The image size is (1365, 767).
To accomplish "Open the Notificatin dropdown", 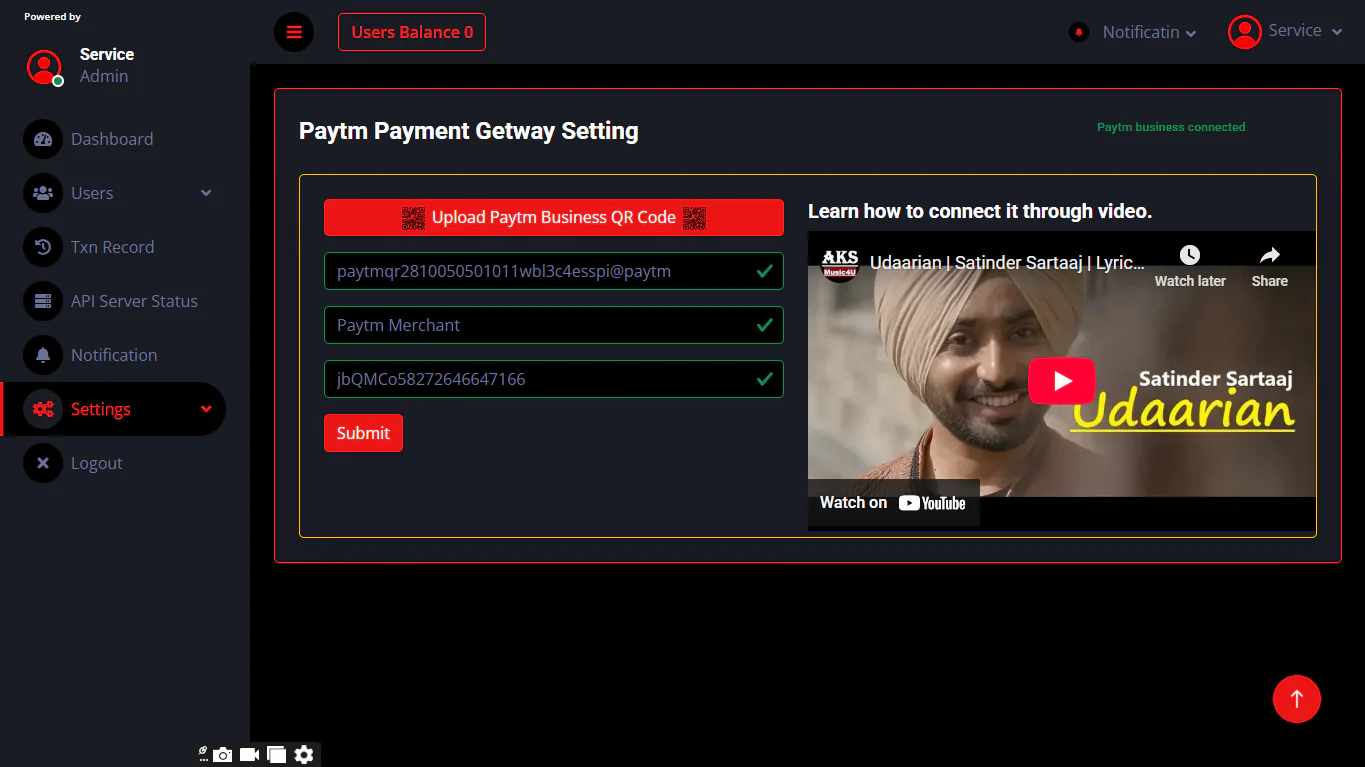I will 1149,32.
